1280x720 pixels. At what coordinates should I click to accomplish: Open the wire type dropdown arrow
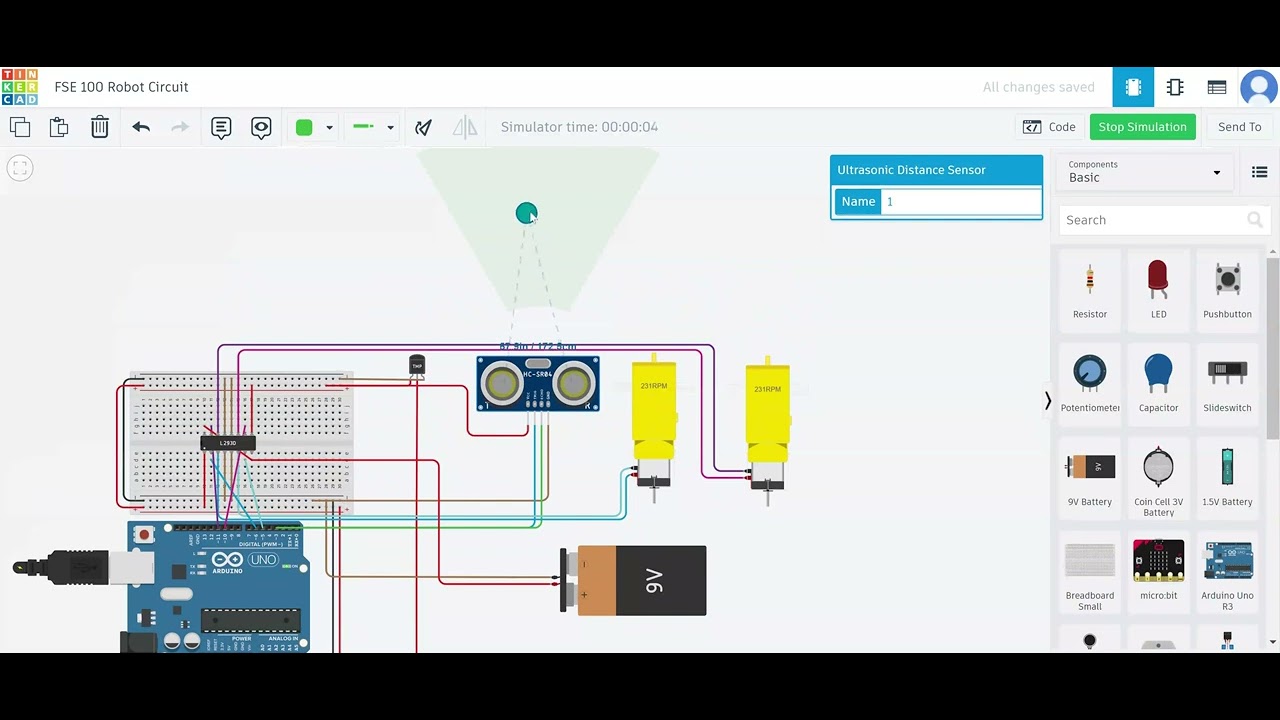390,128
